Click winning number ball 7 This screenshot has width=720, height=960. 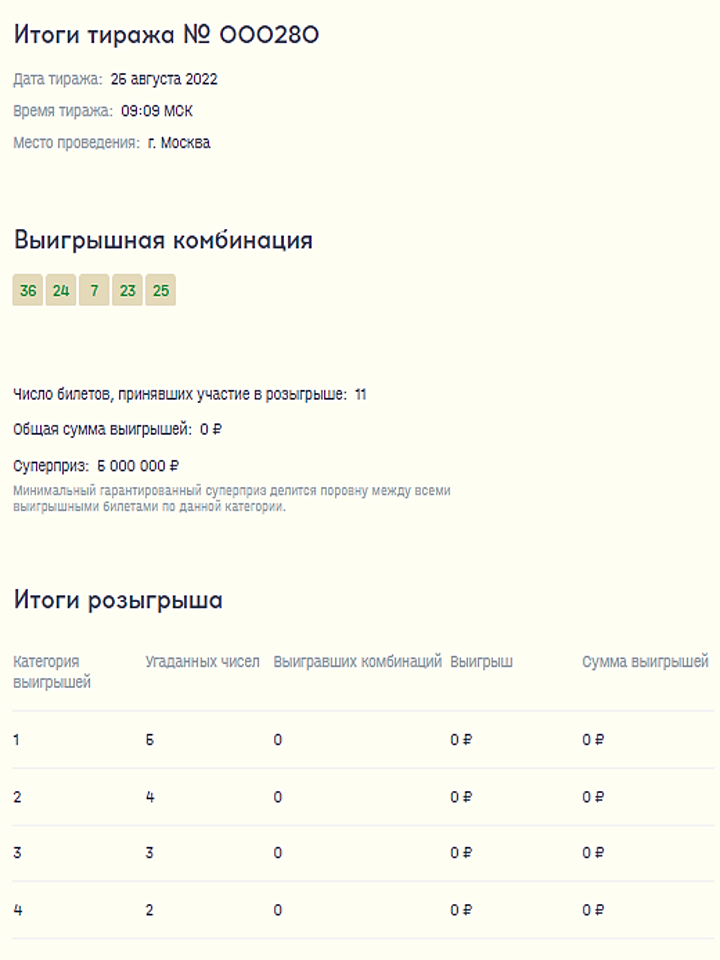[x=94, y=291]
